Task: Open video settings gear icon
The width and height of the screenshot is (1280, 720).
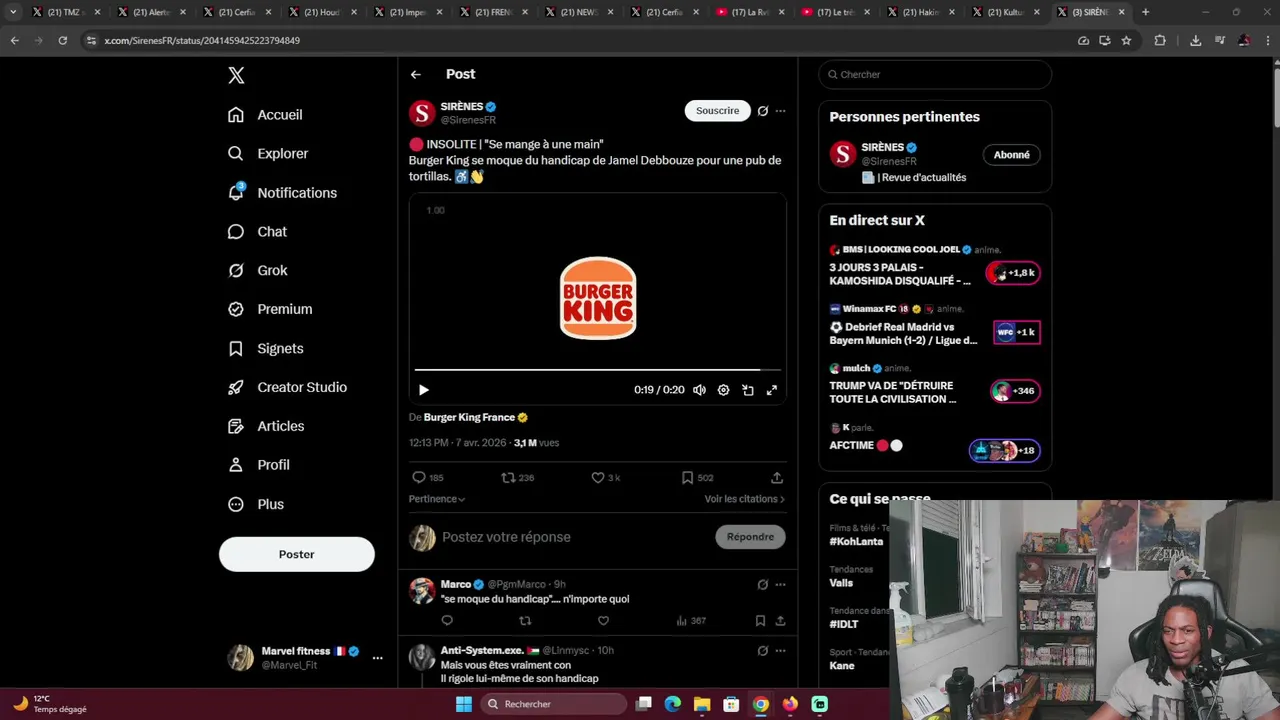Action: tap(723, 390)
